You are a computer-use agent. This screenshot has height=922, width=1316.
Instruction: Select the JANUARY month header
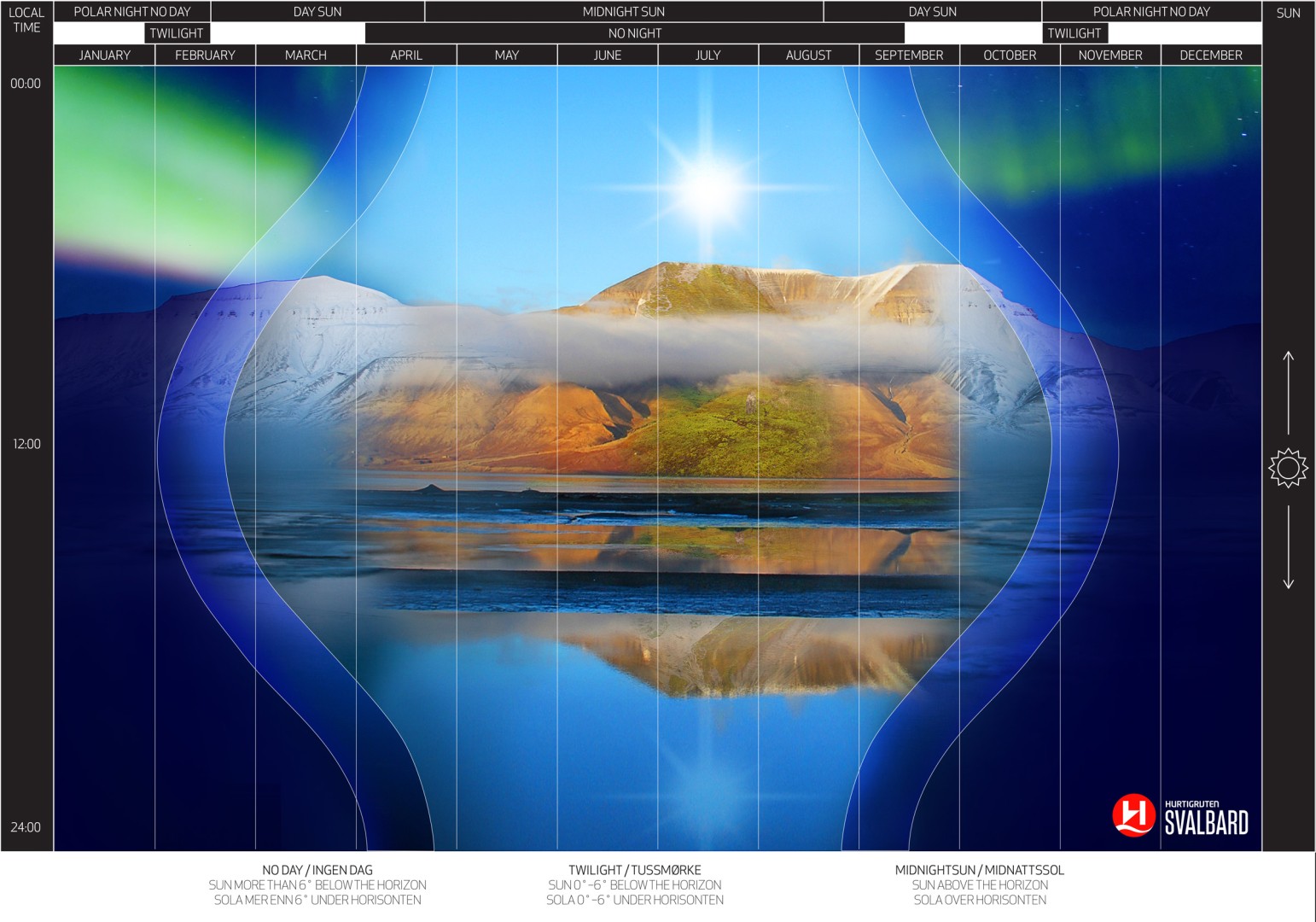104,55
